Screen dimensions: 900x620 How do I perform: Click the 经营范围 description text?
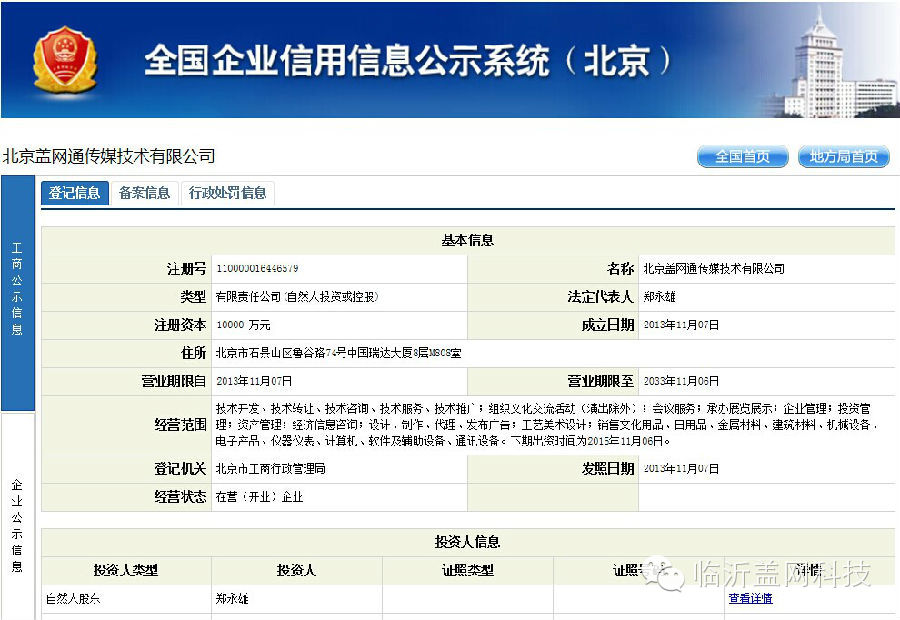[546, 425]
